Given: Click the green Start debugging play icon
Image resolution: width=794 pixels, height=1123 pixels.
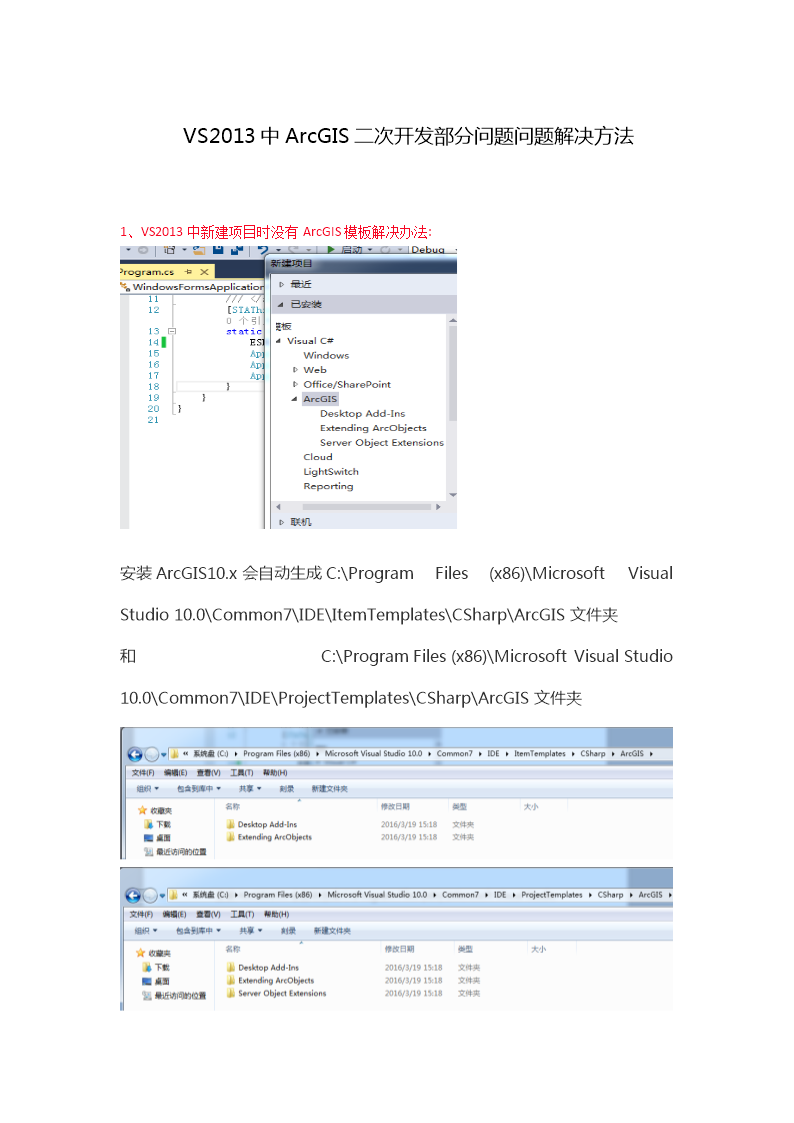Looking at the screenshot, I should pos(331,249).
